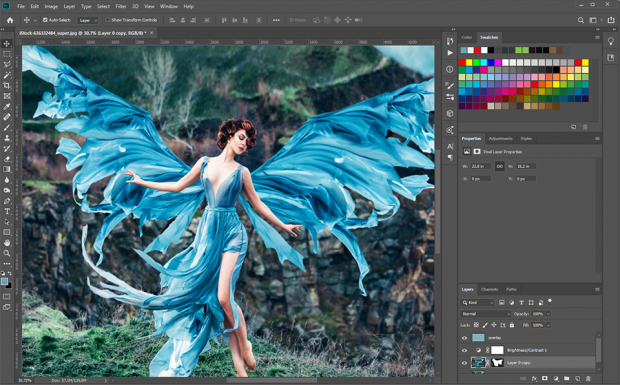Click the Add layer style fx icon
The height and width of the screenshot is (385, 620).
coord(535,379)
